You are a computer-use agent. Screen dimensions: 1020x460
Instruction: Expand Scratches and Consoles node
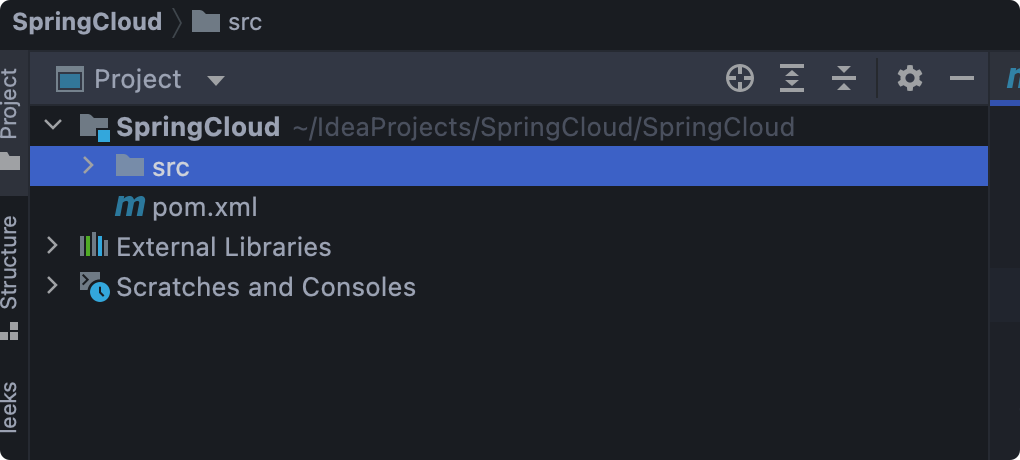pyautogui.click(x=54, y=287)
